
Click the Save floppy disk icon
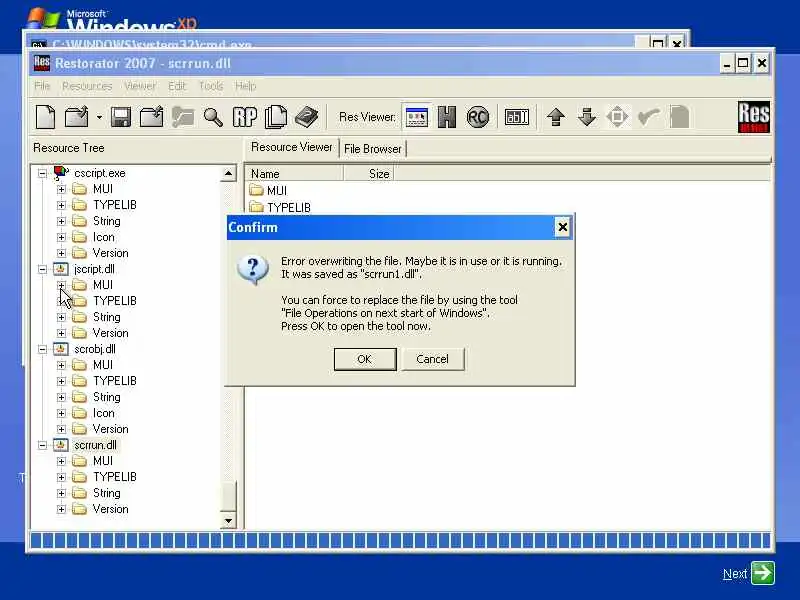pos(121,117)
